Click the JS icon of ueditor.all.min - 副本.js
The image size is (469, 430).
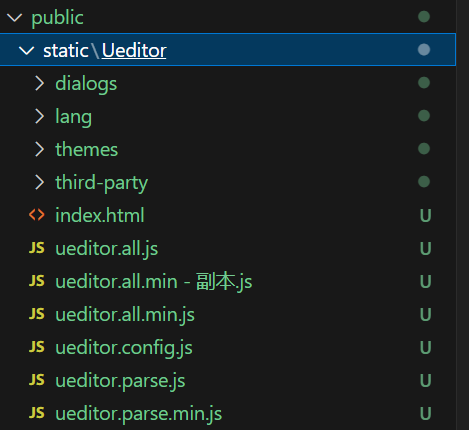[37, 281]
